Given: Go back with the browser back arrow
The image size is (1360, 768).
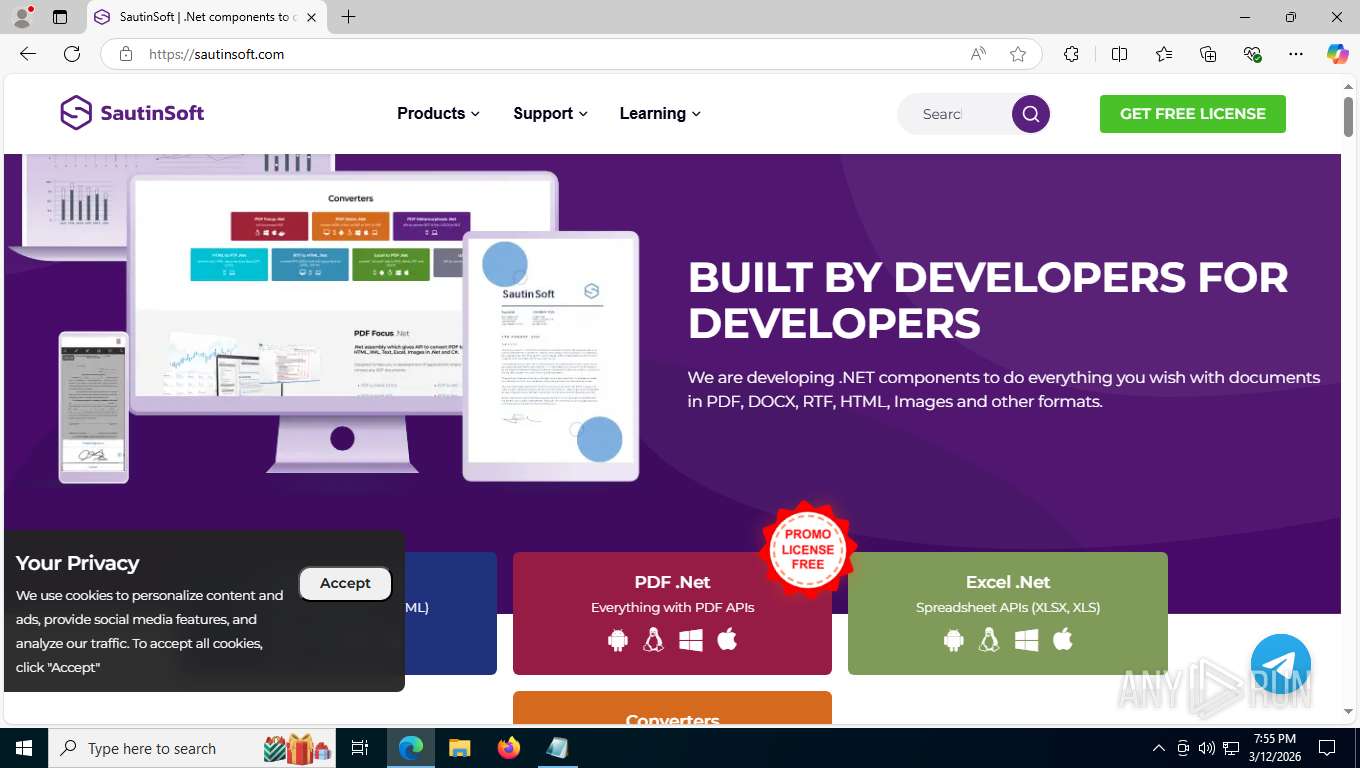Looking at the screenshot, I should click(x=28, y=54).
